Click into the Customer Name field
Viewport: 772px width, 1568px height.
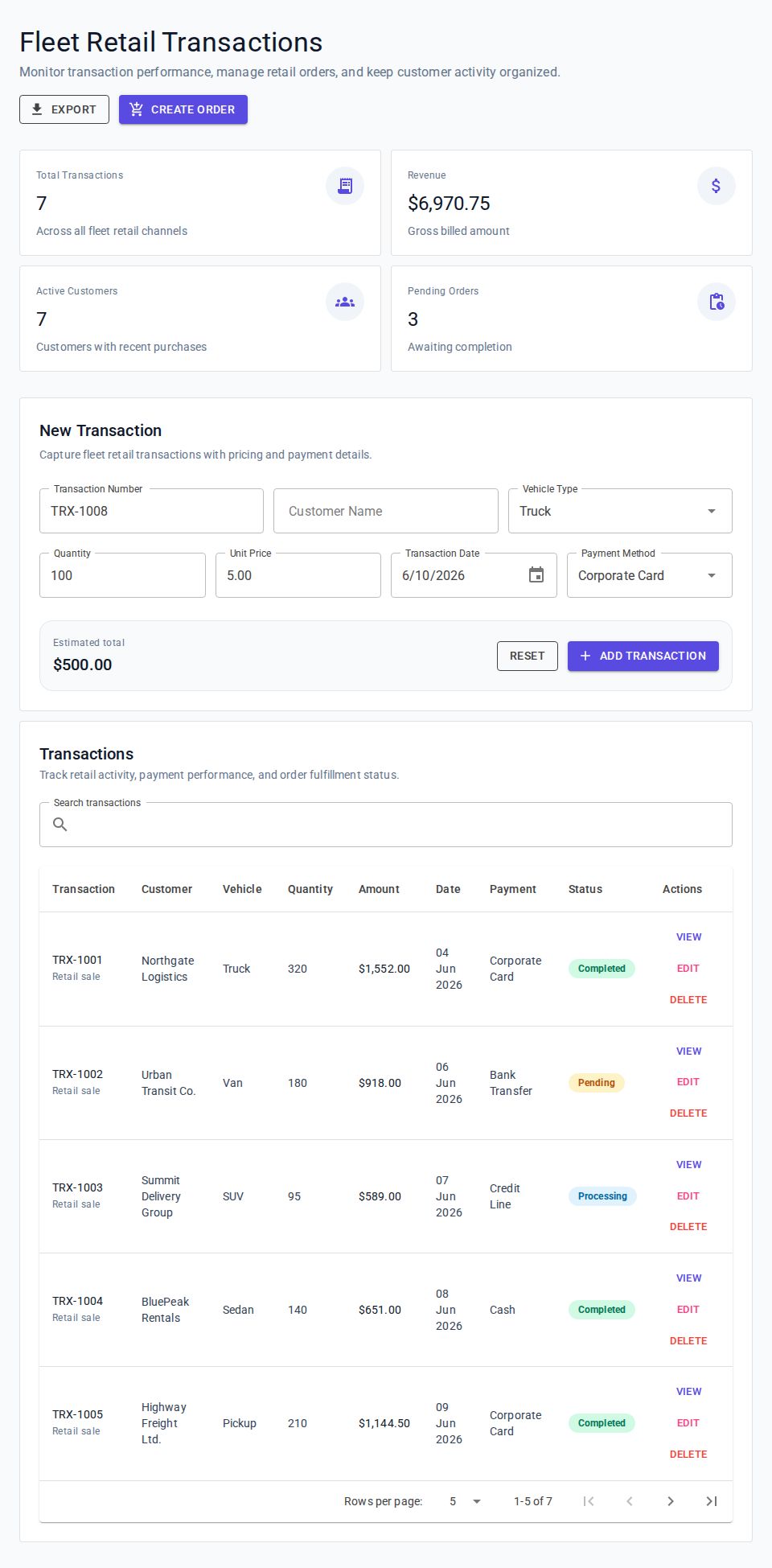[386, 511]
